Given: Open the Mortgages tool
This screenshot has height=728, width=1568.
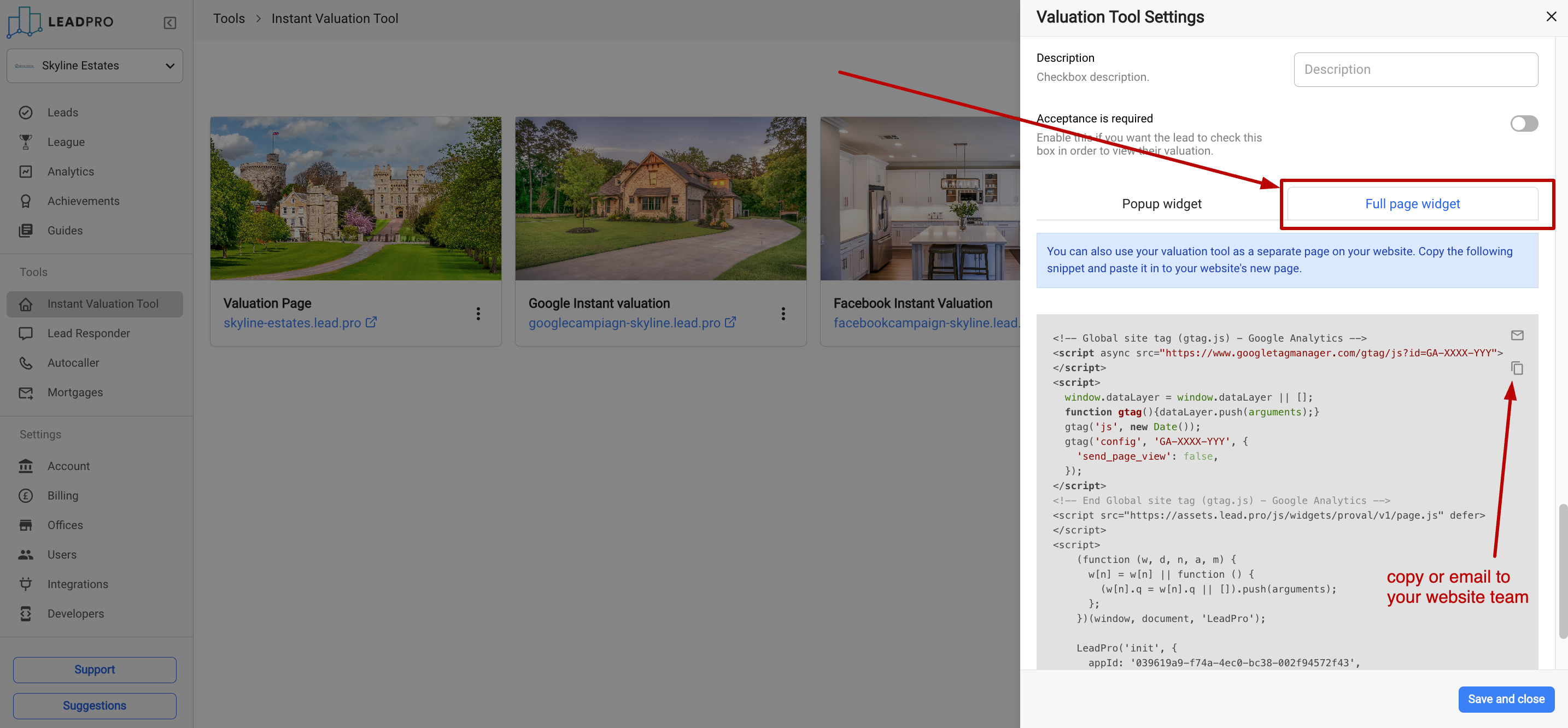Looking at the screenshot, I should pos(75,392).
